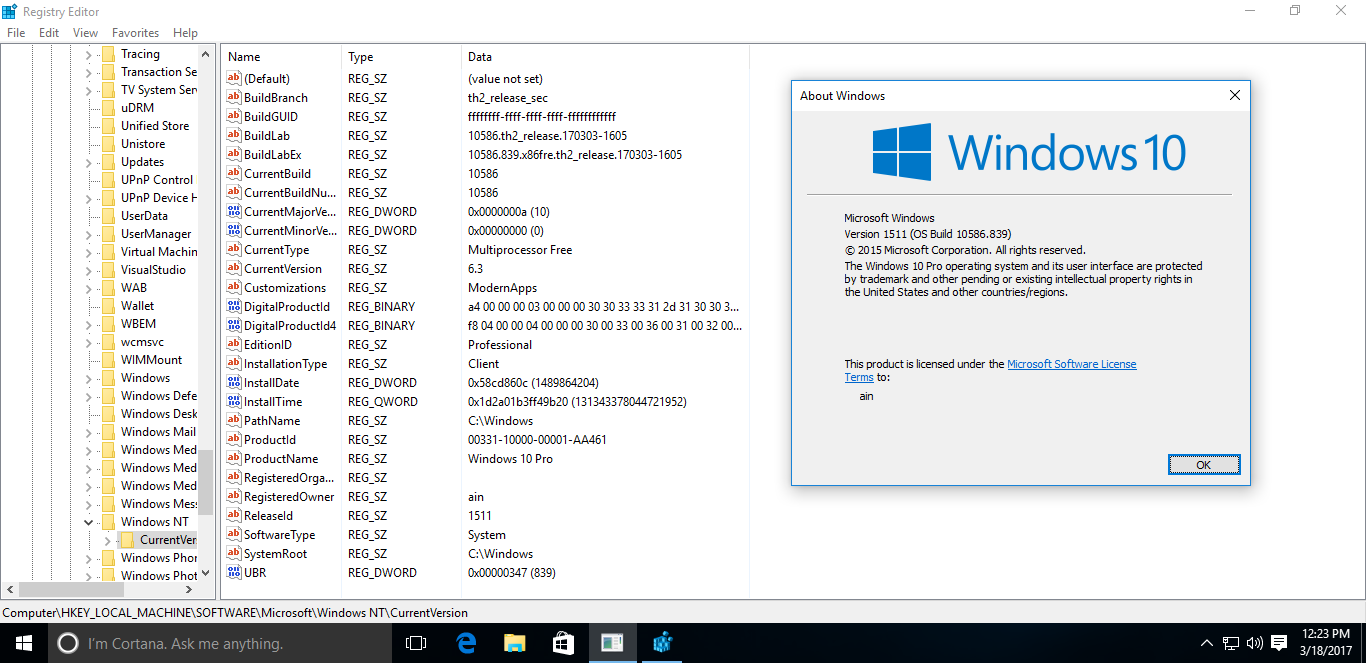Expand the CurrentVersion tree node
Viewport: 1366px width, 663px height.
click(107, 540)
